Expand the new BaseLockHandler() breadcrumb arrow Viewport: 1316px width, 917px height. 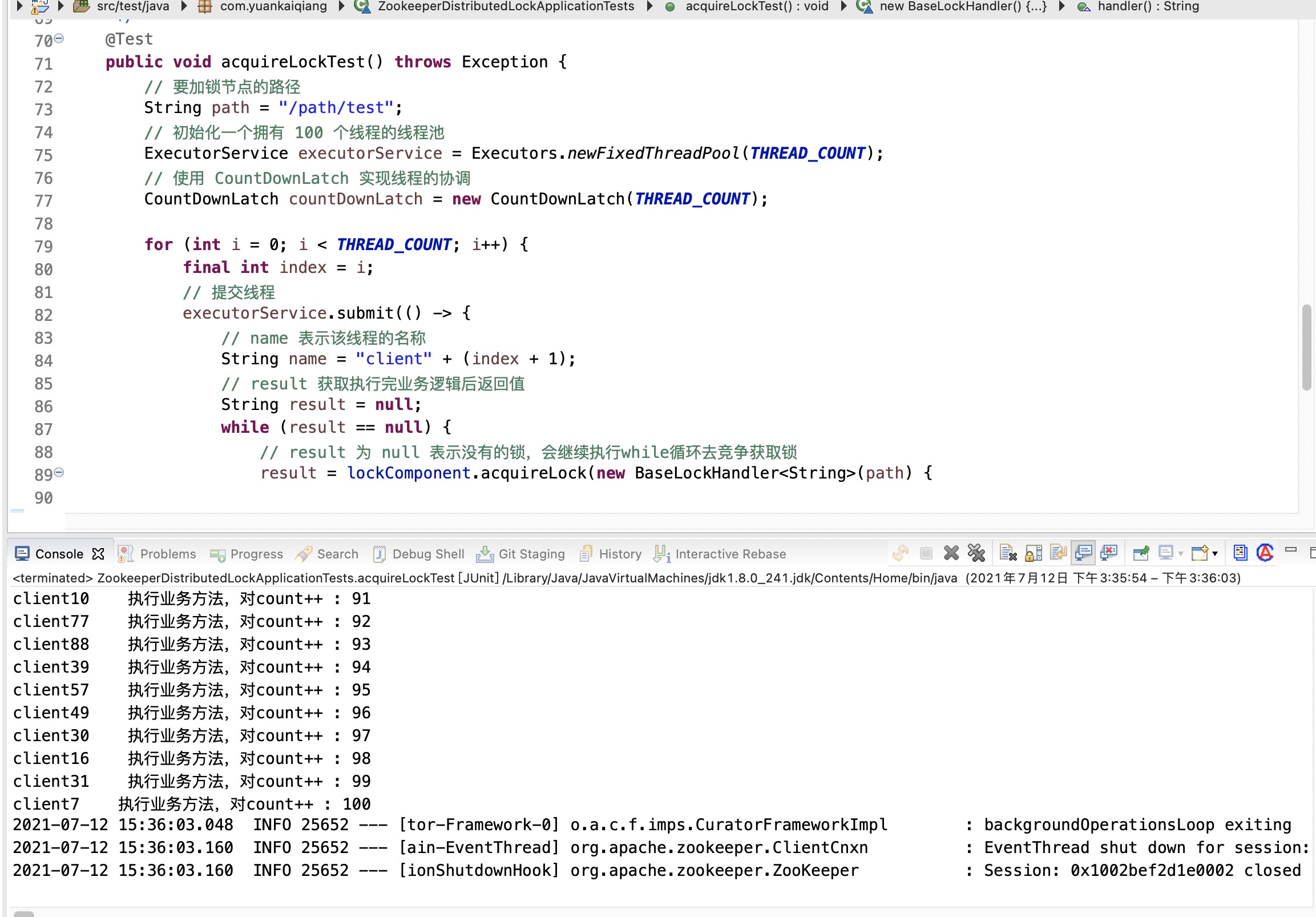(x=1061, y=6)
